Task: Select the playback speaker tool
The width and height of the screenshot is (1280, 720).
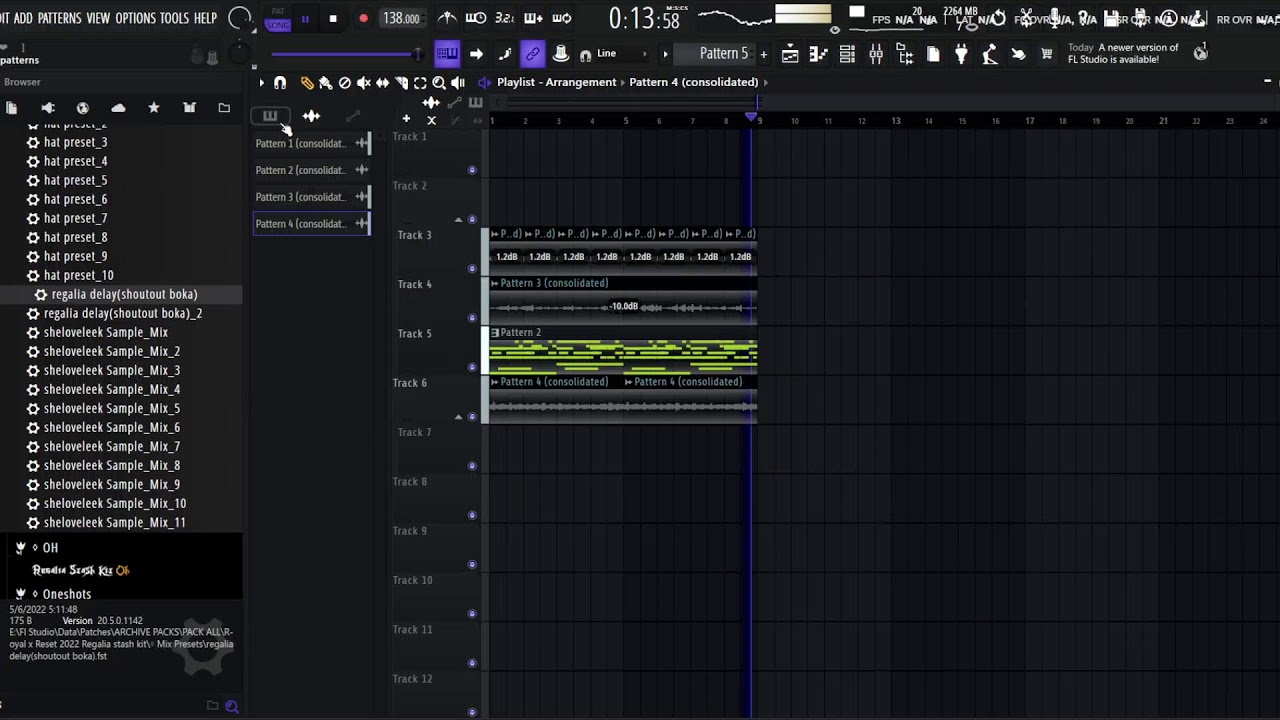Action: click(x=458, y=83)
